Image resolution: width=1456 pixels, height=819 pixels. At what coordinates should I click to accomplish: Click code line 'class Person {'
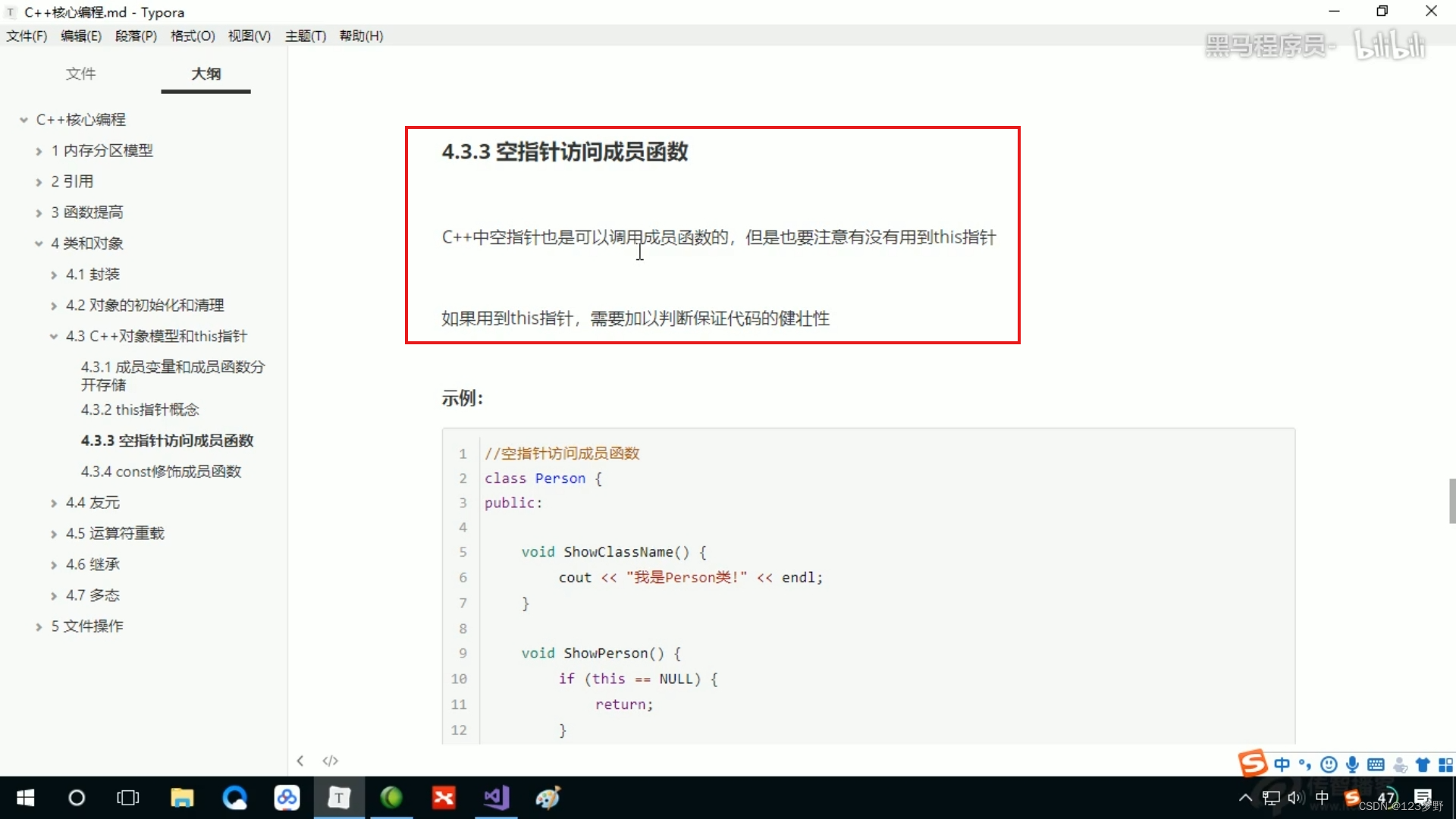(543, 479)
